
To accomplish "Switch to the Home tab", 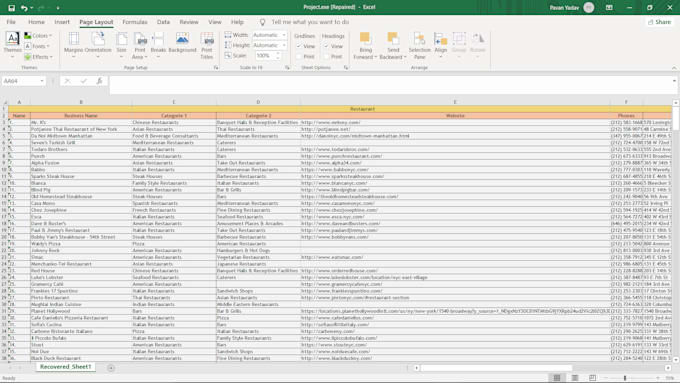I will tap(36, 22).
